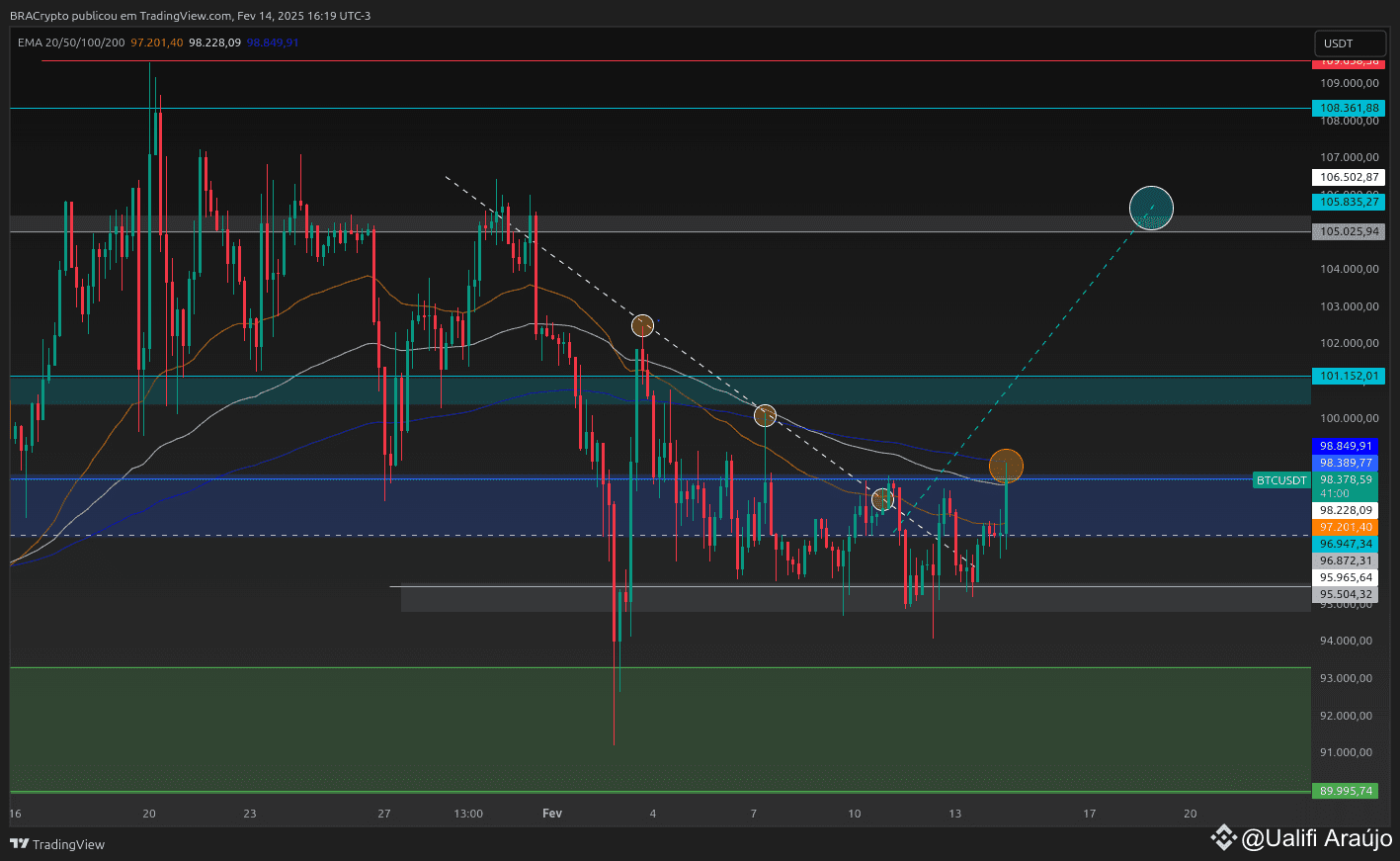Click the 108.361,88 cyan price label

point(1349,108)
